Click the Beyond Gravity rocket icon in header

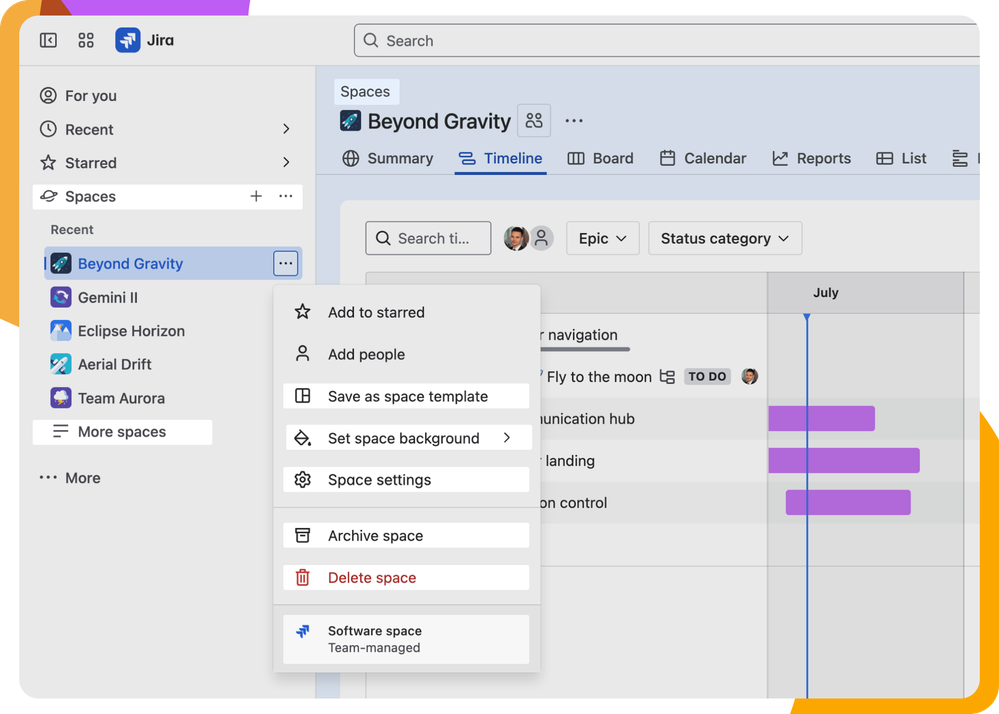pos(350,120)
